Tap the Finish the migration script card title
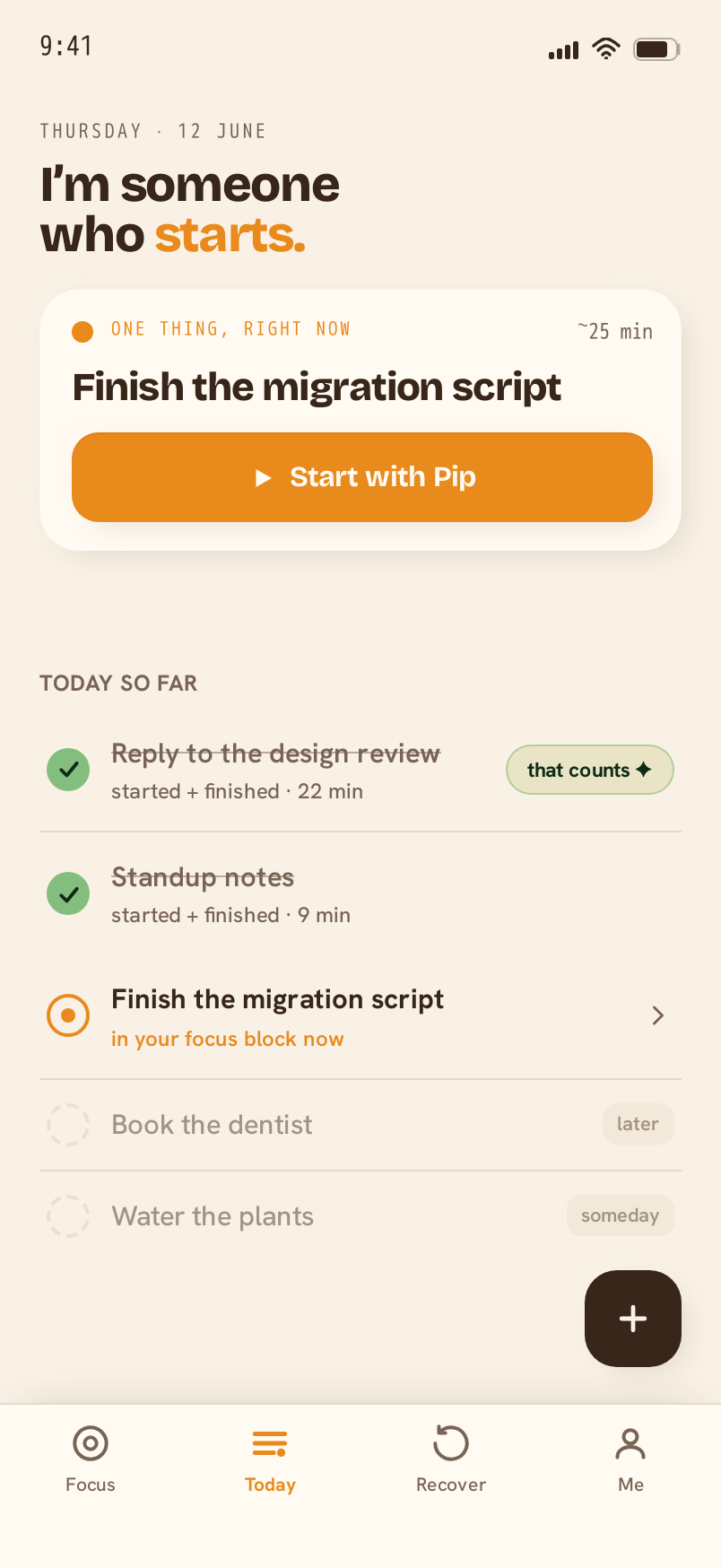This screenshot has width=721, height=1568. (x=317, y=388)
